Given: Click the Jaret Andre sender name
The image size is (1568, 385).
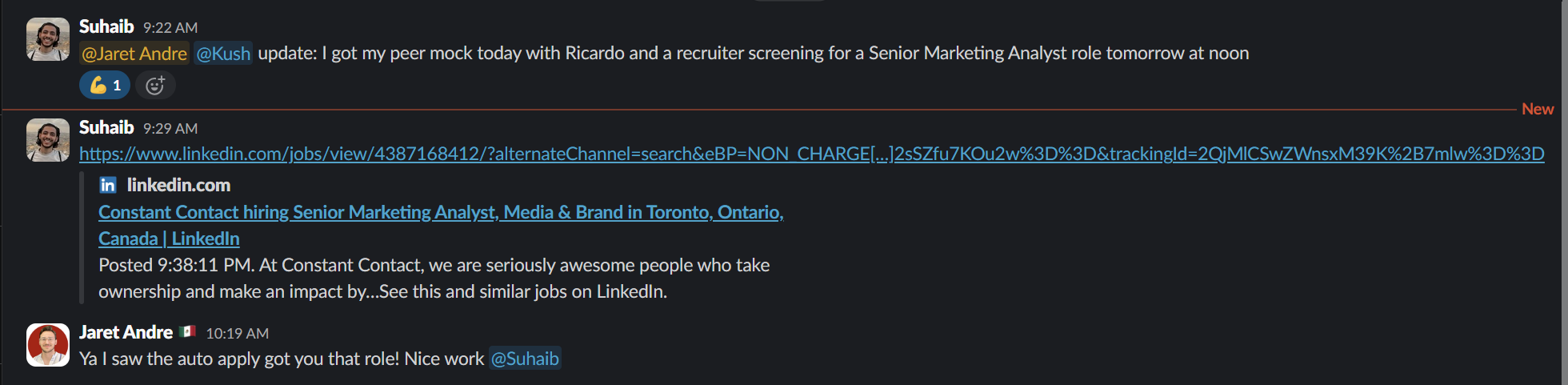Looking at the screenshot, I should [126, 332].
